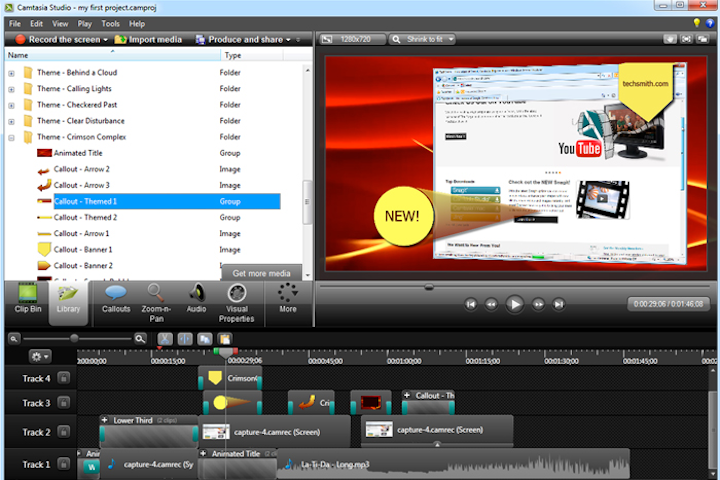Step backward in the preview
720x480 pixels.
pyautogui.click(x=491, y=304)
